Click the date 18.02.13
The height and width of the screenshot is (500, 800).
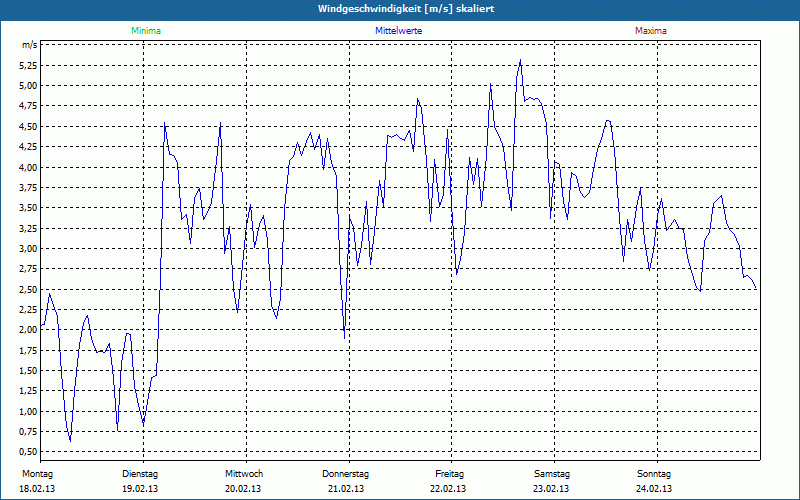point(37,489)
